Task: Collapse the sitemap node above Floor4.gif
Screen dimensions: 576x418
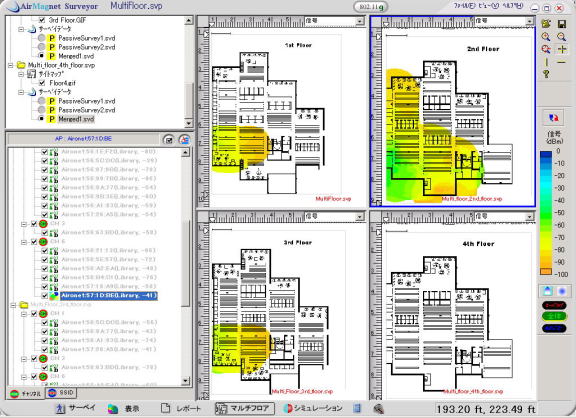Action: coord(21,74)
